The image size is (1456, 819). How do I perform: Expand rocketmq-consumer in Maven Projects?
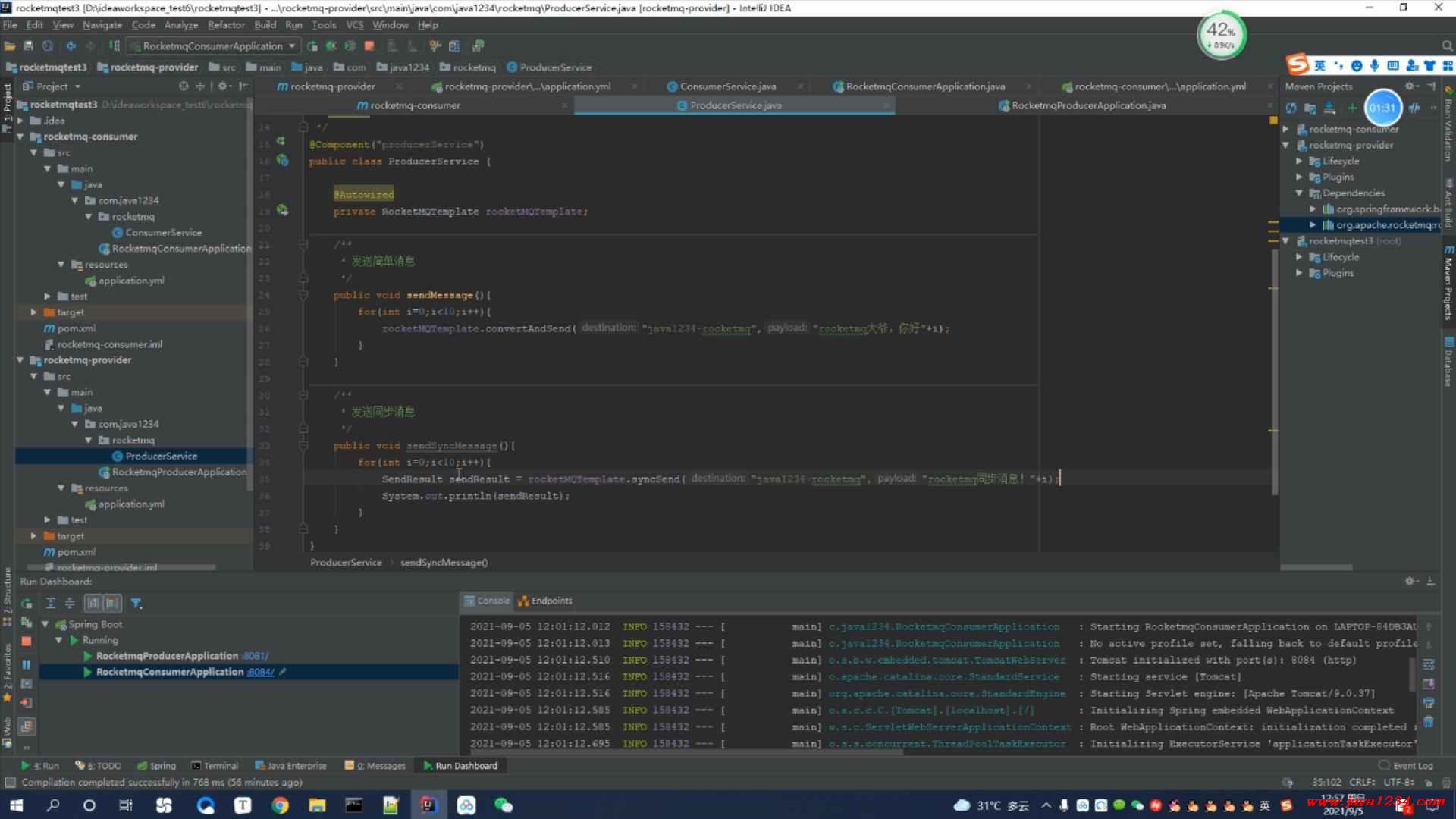pyautogui.click(x=1286, y=130)
